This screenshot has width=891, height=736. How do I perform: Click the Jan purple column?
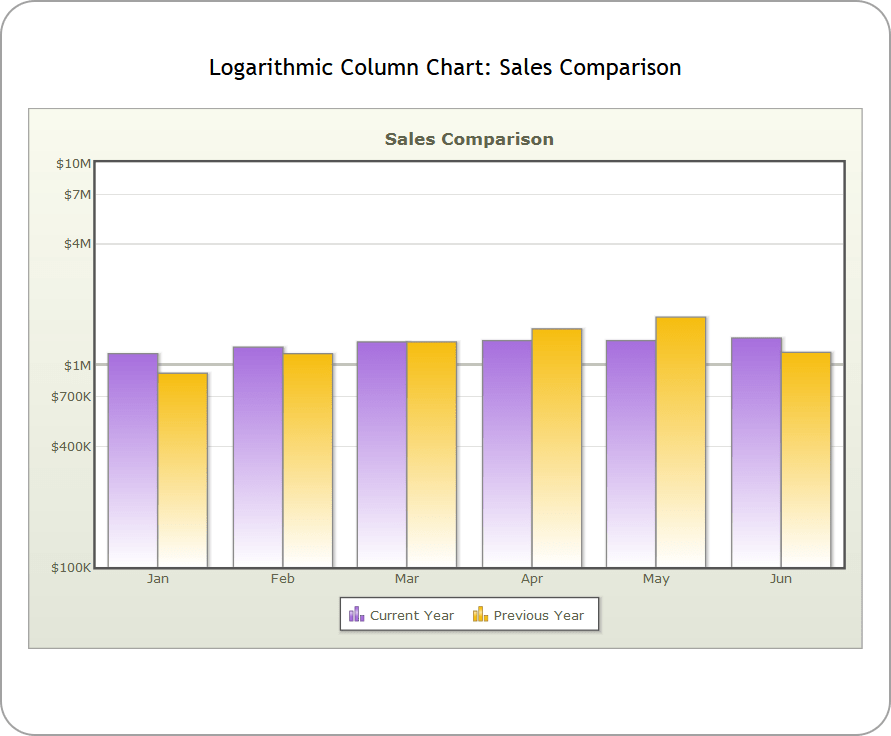pyautogui.click(x=131, y=460)
